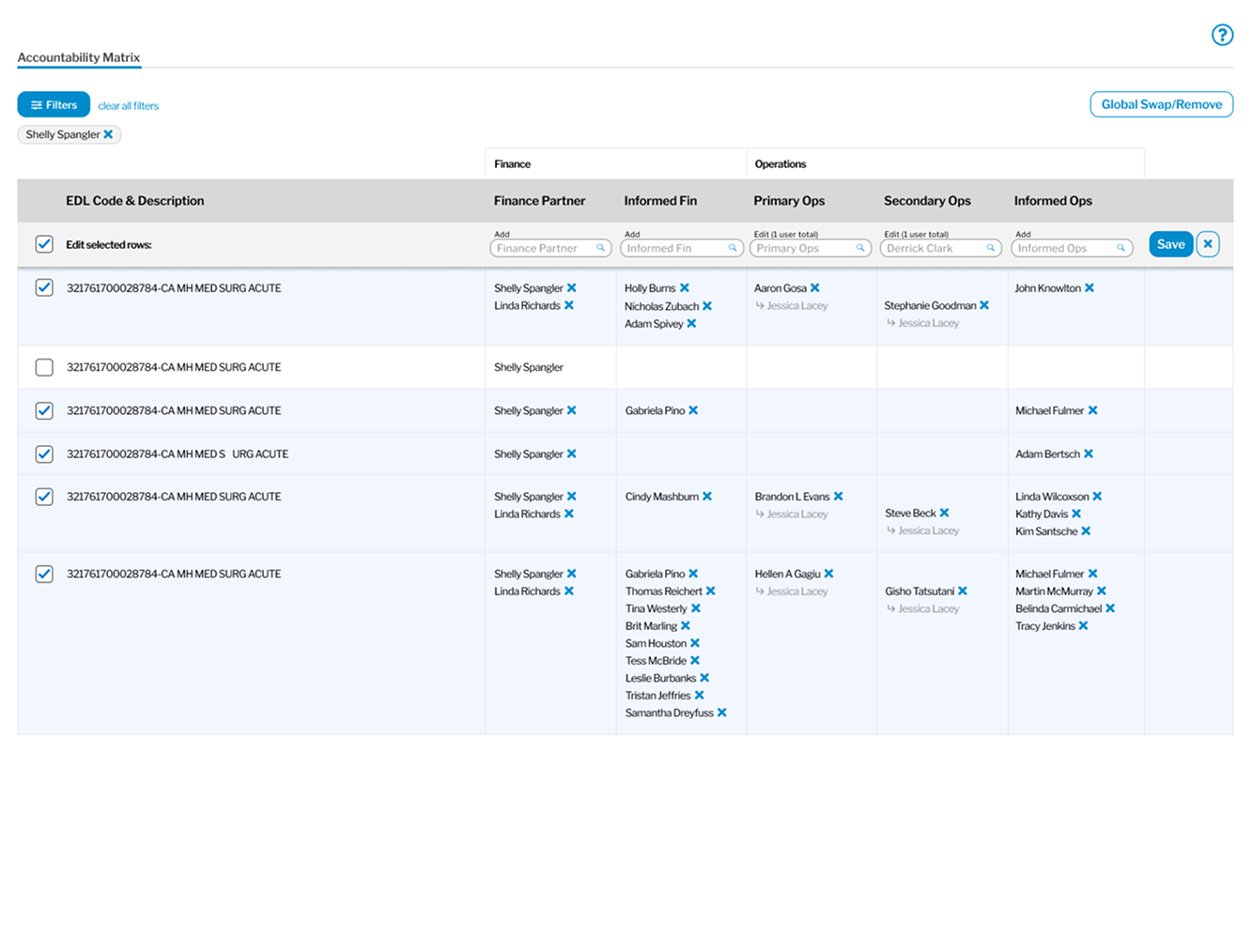Cancel editing with the X button beside Save
Screen dimensions: 1251x952
point(1208,244)
